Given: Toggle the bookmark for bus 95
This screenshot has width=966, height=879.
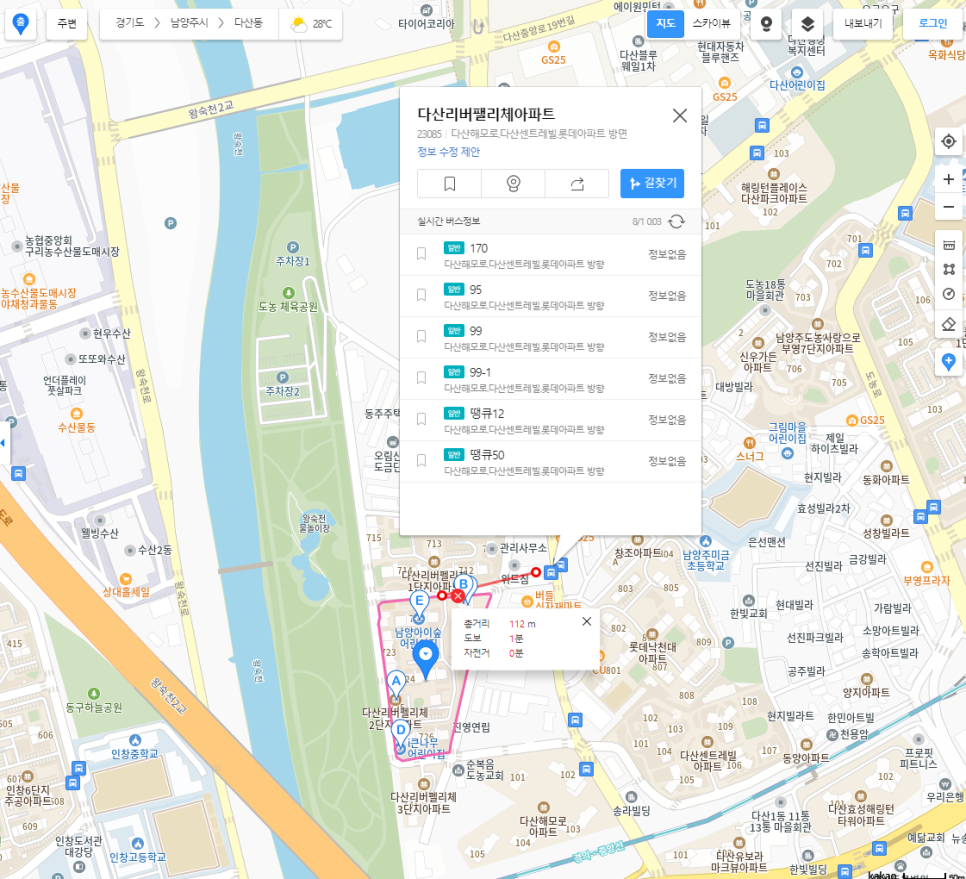Looking at the screenshot, I should (421, 295).
